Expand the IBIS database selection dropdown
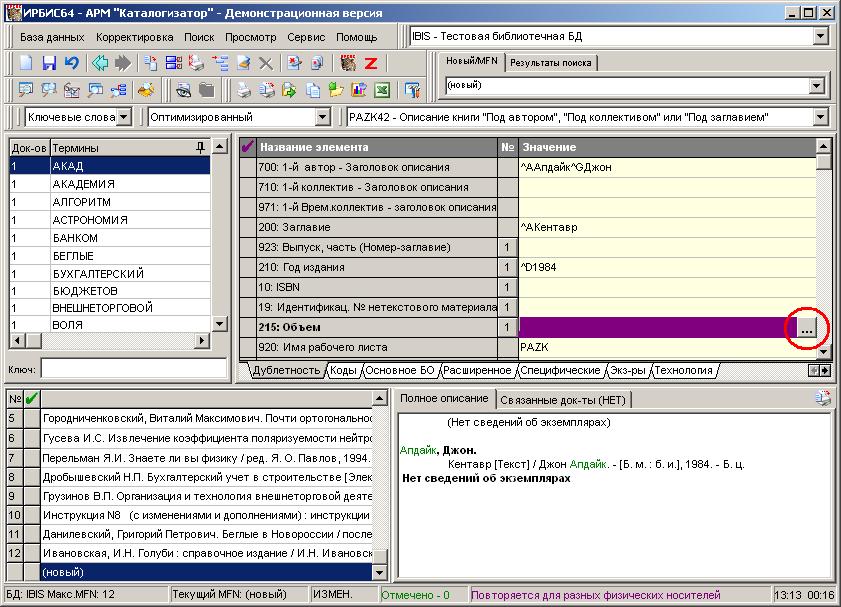 pos(821,37)
